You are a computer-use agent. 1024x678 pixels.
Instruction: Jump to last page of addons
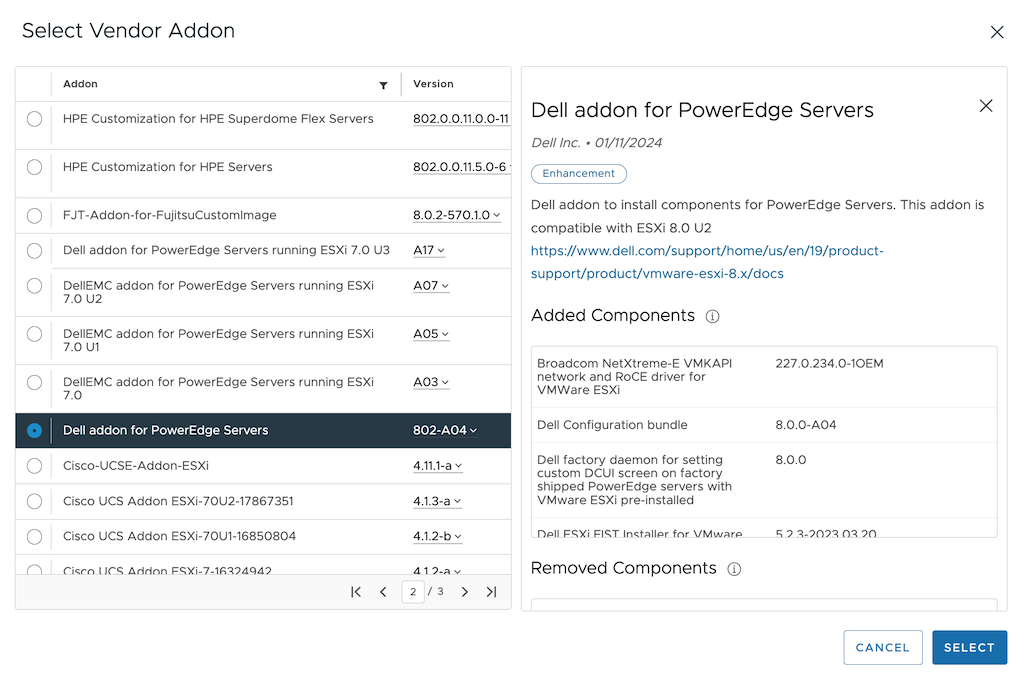(x=491, y=592)
